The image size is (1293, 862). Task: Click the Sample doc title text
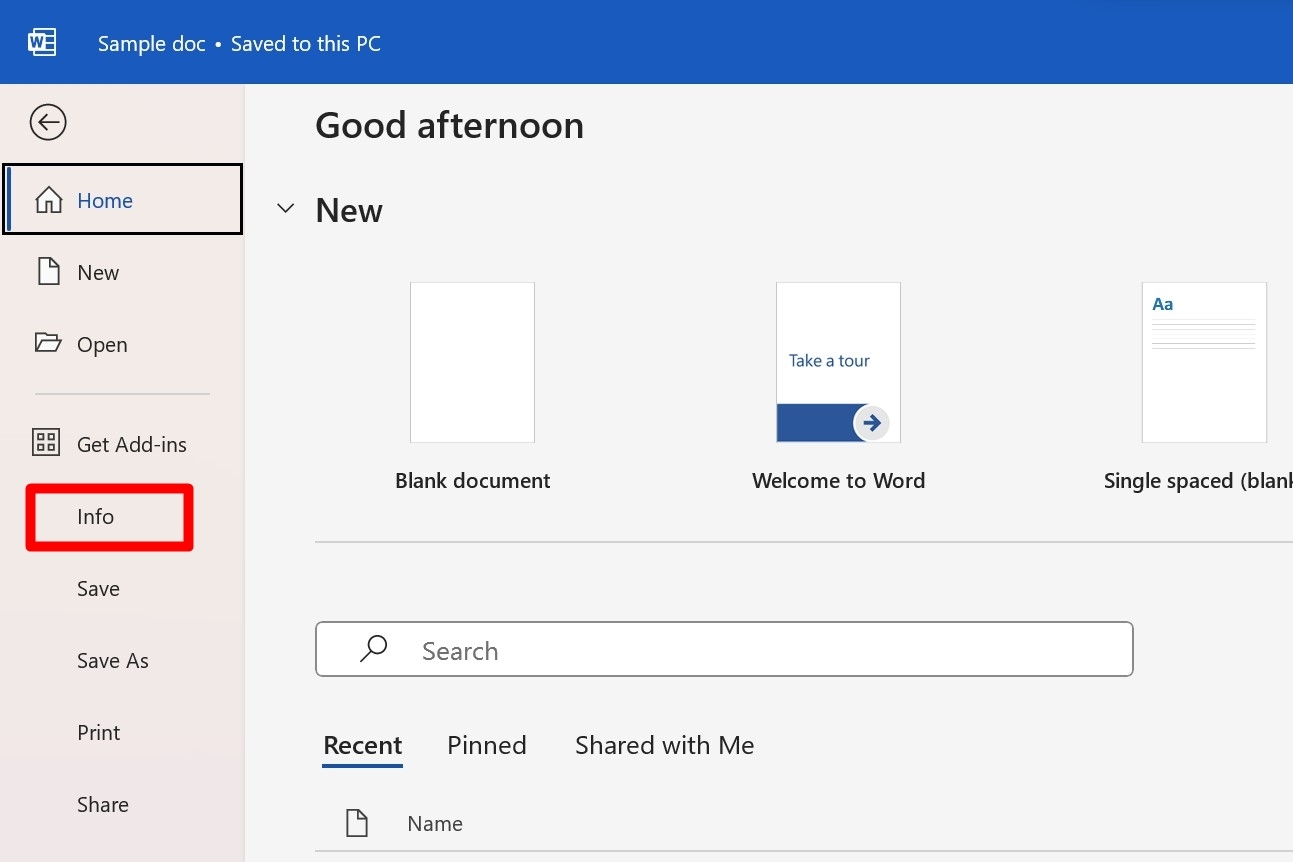(x=152, y=44)
